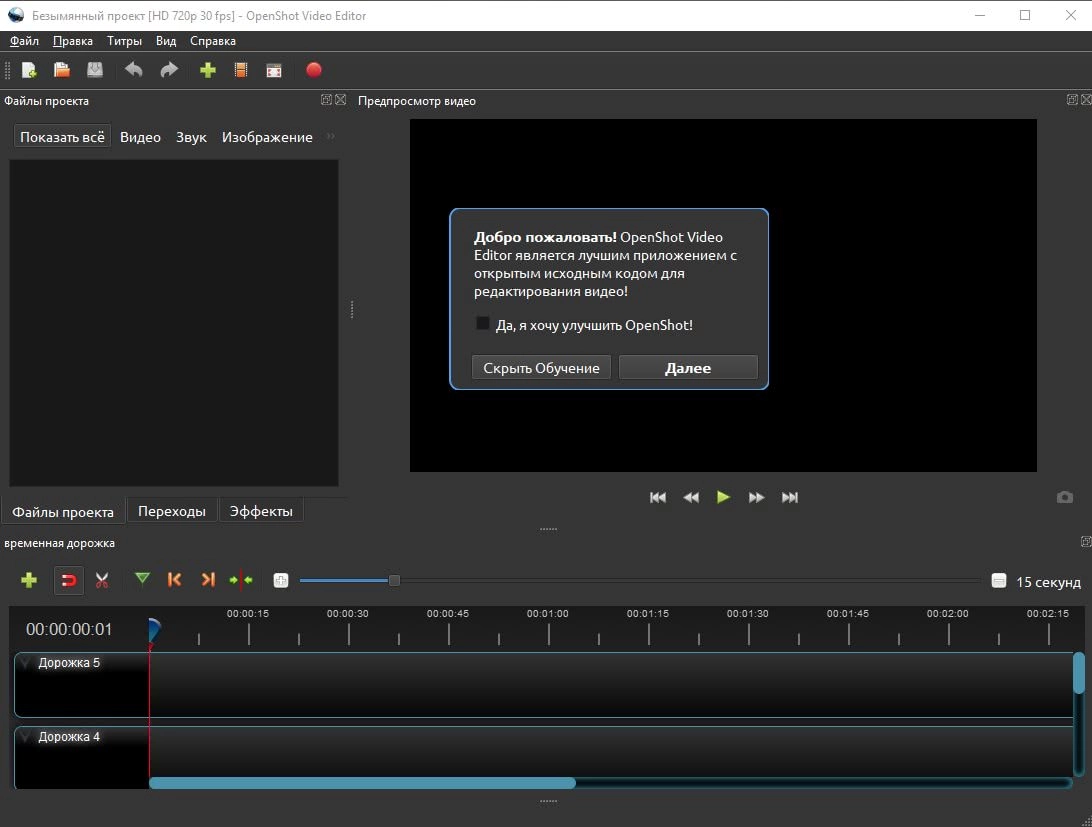Close the Предпросмотр видео panel

click(x=1086, y=100)
